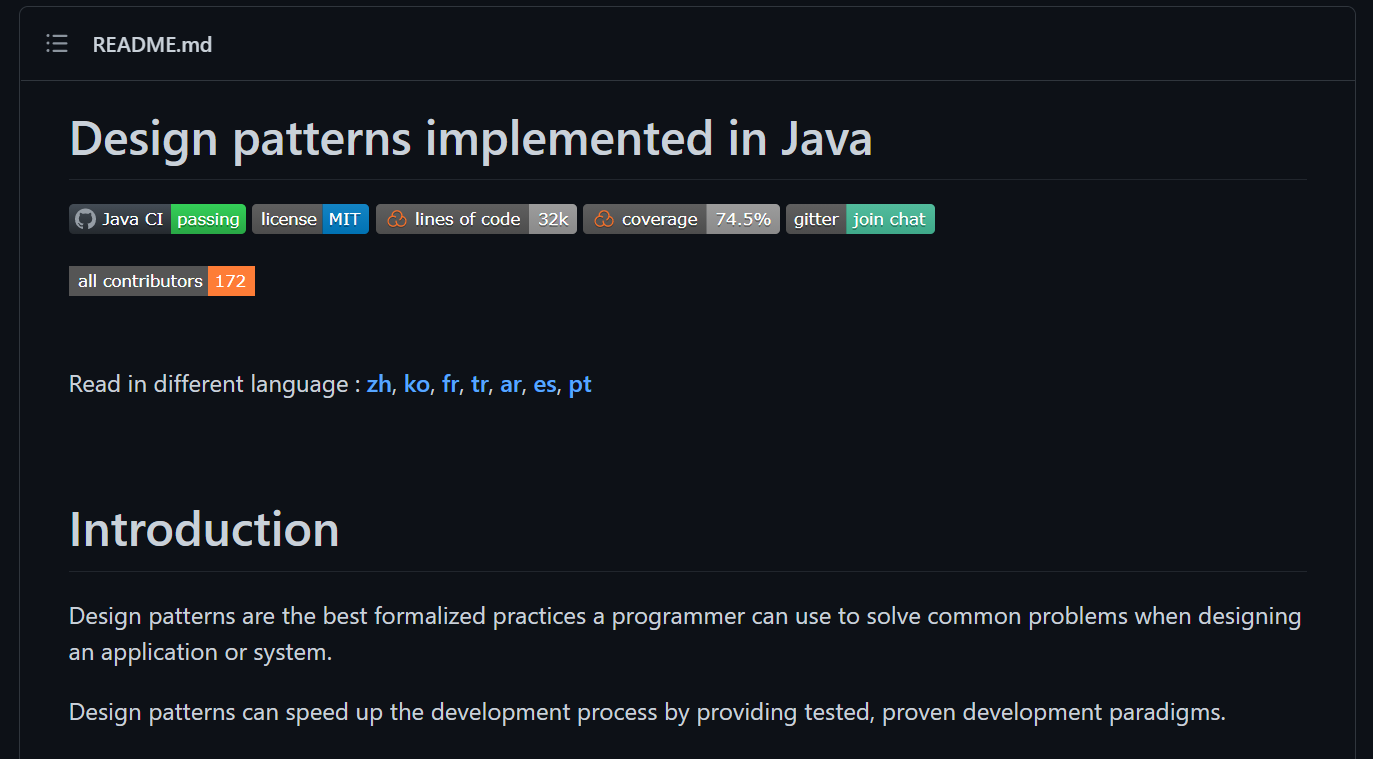Open the Java CI passing badge

coord(157,219)
